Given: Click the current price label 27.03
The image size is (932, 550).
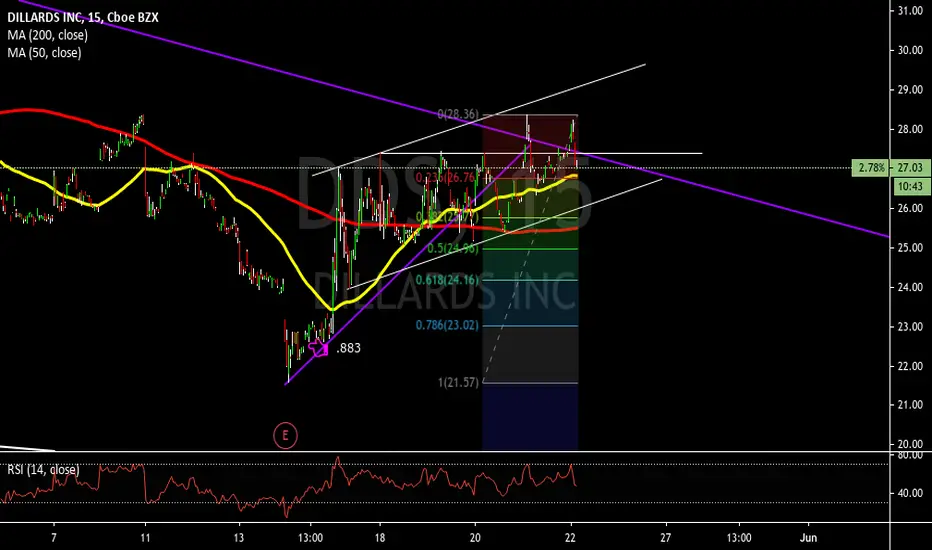Looking at the screenshot, I should click(x=910, y=168).
